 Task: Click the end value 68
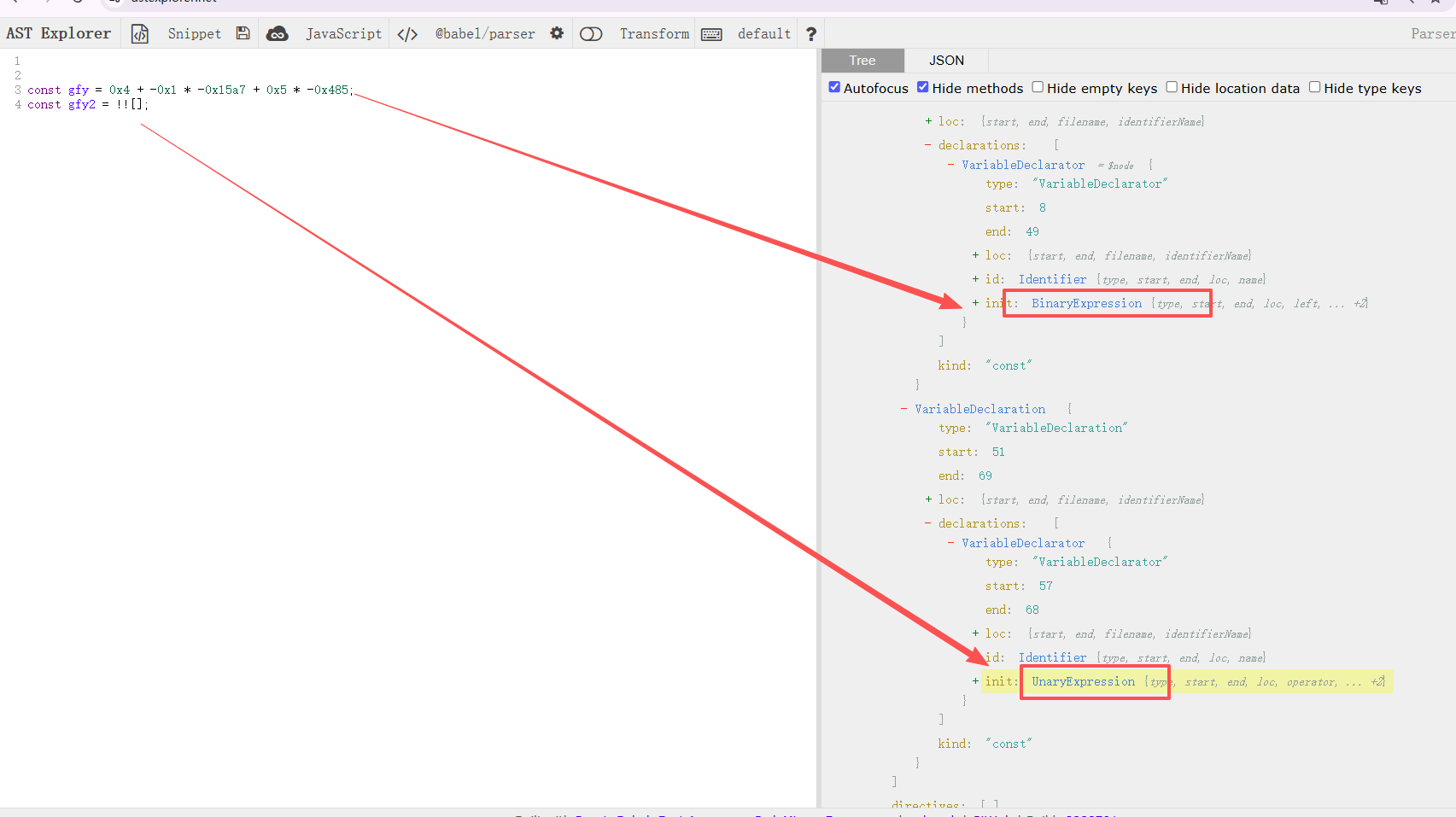pos(1032,610)
